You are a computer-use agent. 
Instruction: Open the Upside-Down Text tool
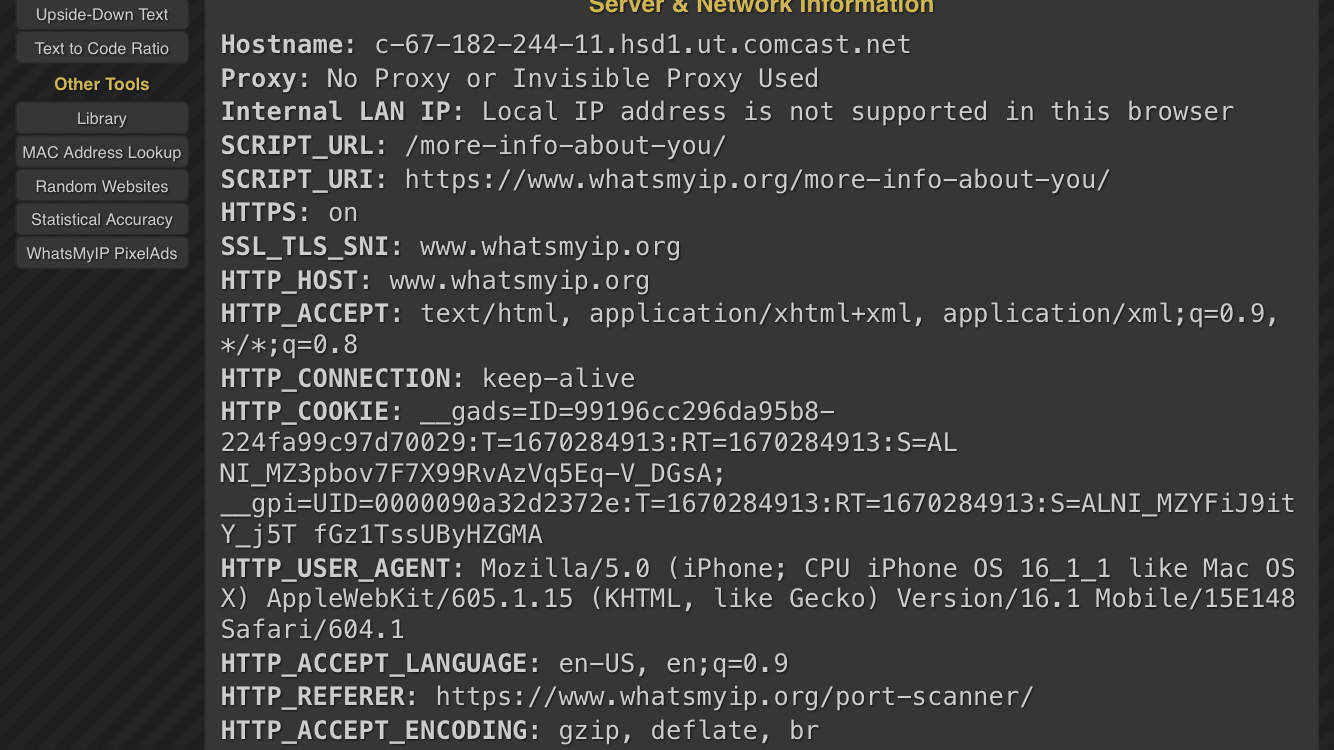[101, 13]
